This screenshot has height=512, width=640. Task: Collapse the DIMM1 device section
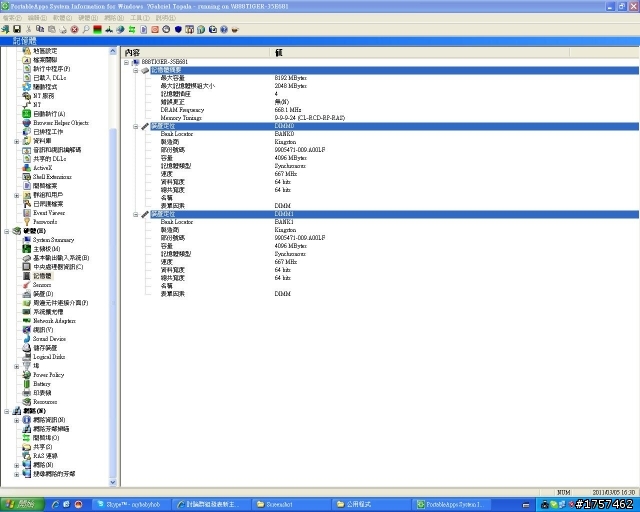click(x=136, y=214)
